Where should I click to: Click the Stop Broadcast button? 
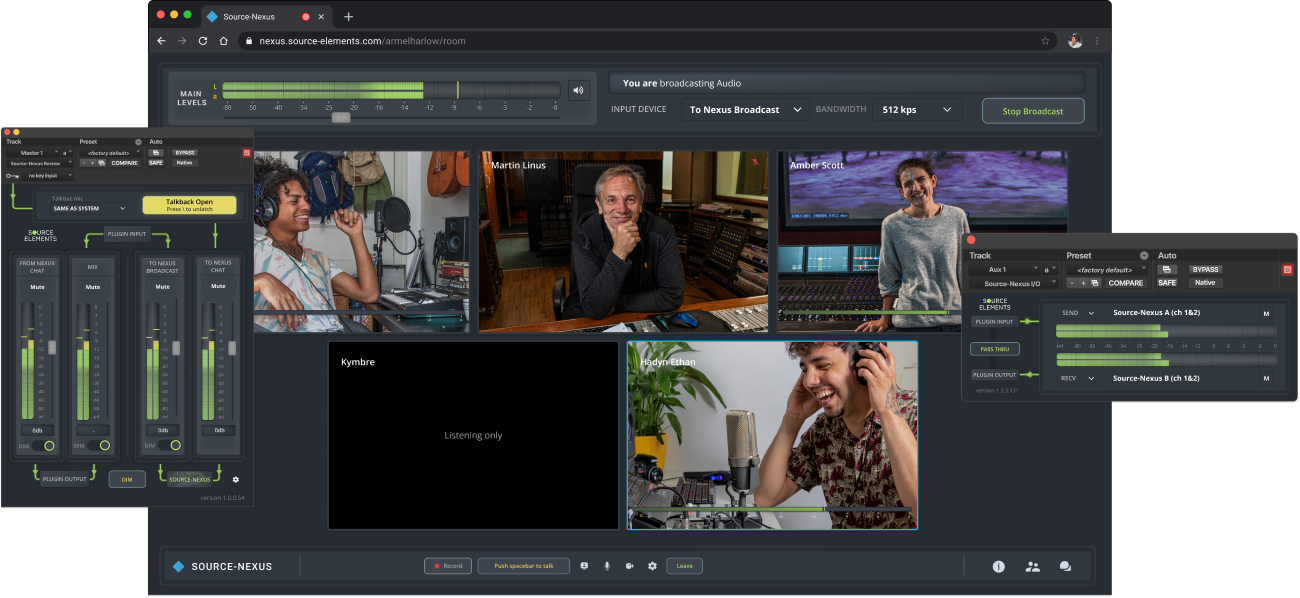click(x=1033, y=110)
